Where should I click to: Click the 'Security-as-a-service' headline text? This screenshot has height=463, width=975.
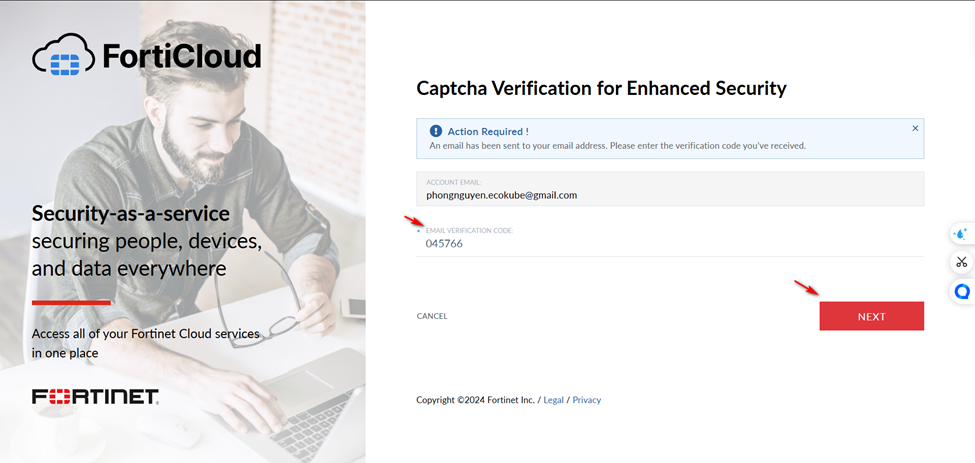tap(131, 214)
